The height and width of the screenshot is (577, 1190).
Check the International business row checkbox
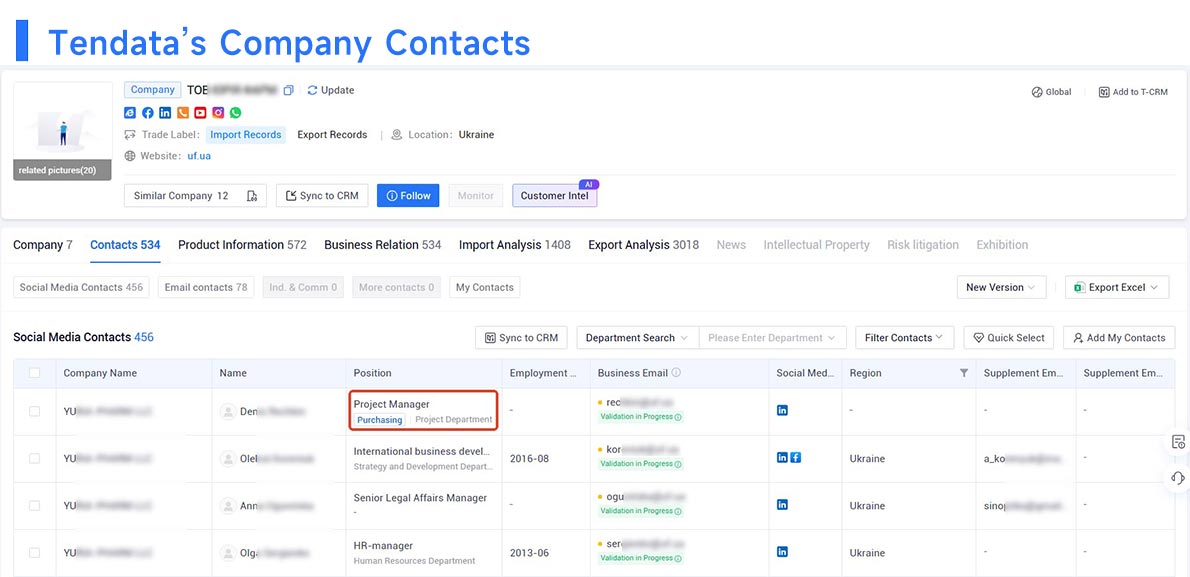34,459
